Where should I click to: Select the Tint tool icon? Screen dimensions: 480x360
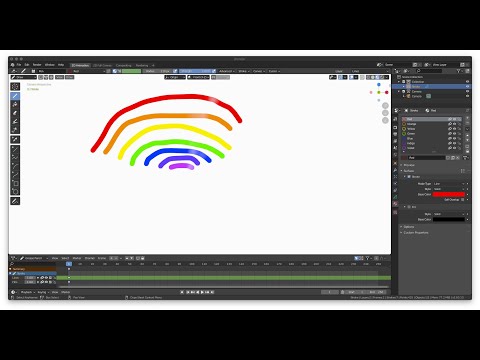coord(15,121)
